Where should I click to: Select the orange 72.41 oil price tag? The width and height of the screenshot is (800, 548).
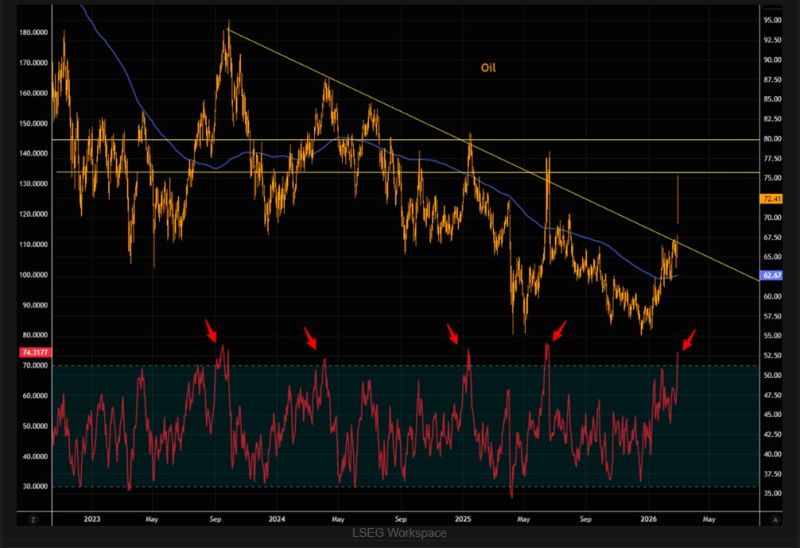point(771,199)
